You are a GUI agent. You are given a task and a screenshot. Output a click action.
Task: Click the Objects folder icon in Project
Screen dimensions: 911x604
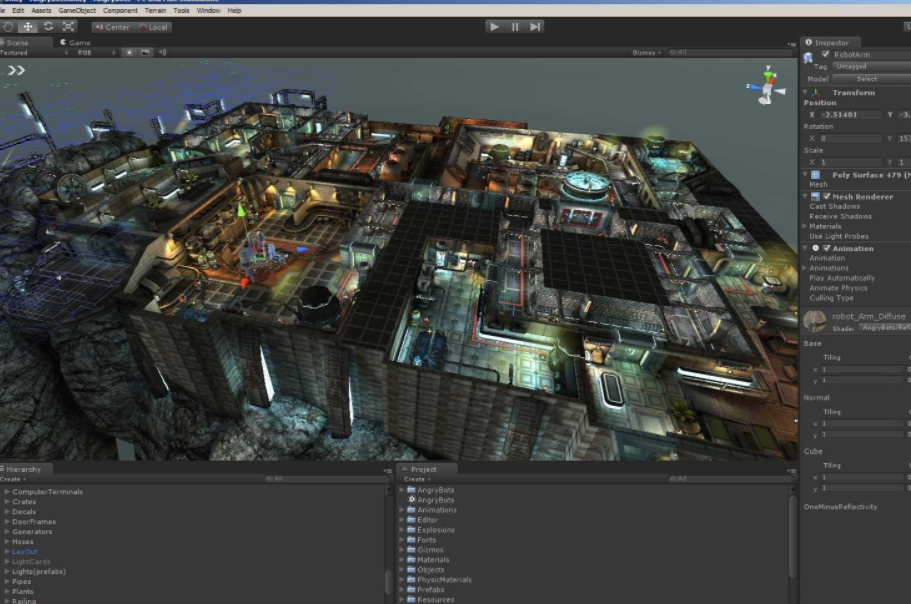[x=411, y=570]
